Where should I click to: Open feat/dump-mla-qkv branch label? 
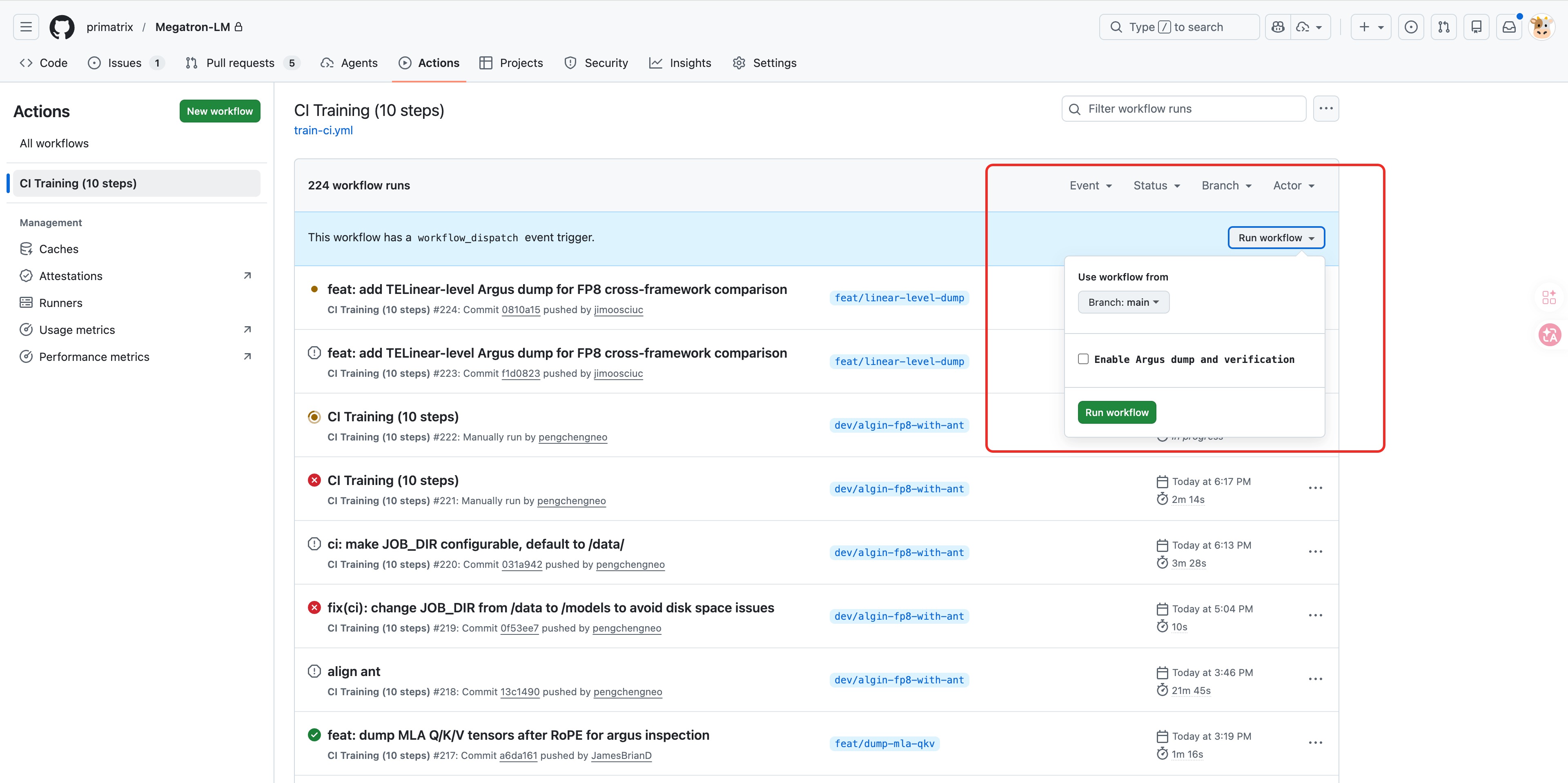click(x=884, y=743)
